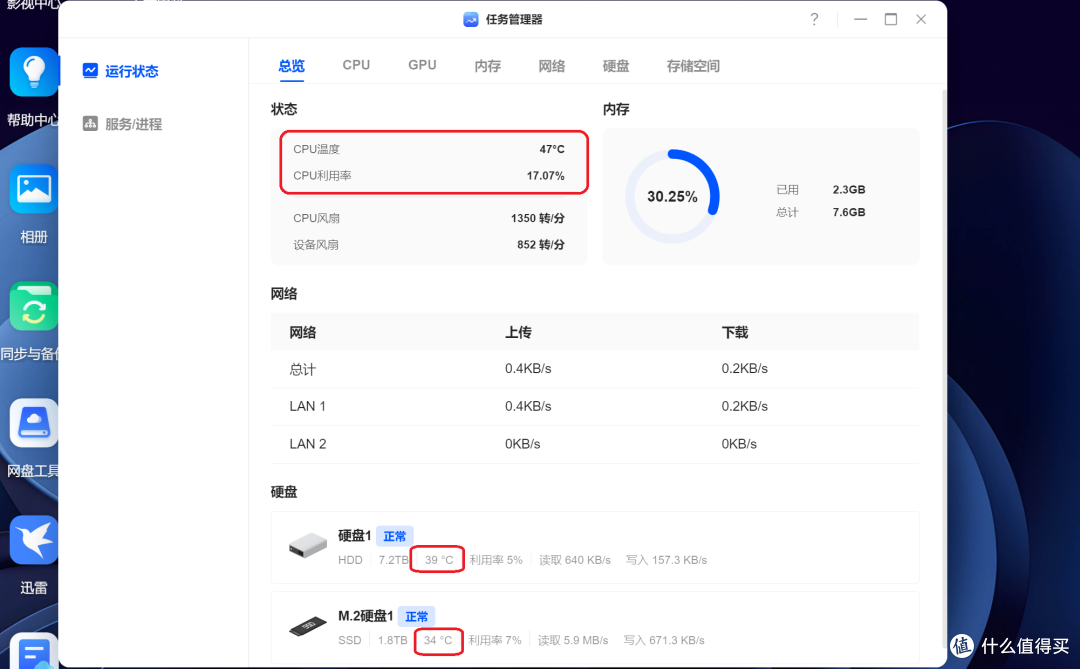
Task: Open the 帮助中心 lightbulb desktop icon
Action: pyautogui.click(x=33, y=72)
